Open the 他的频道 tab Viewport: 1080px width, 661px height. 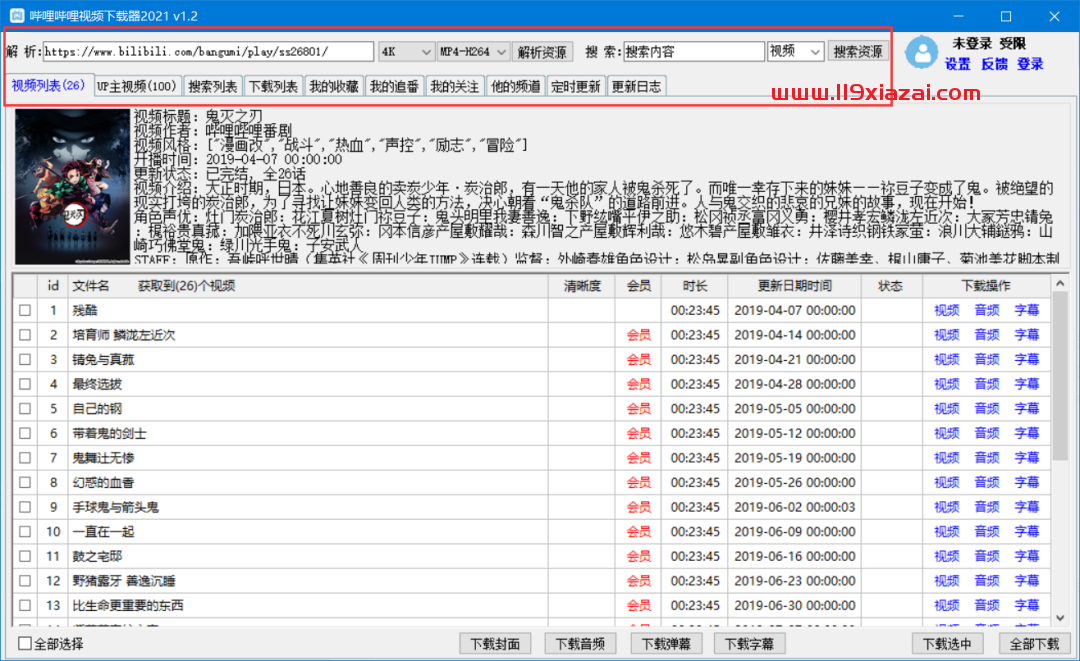point(515,87)
